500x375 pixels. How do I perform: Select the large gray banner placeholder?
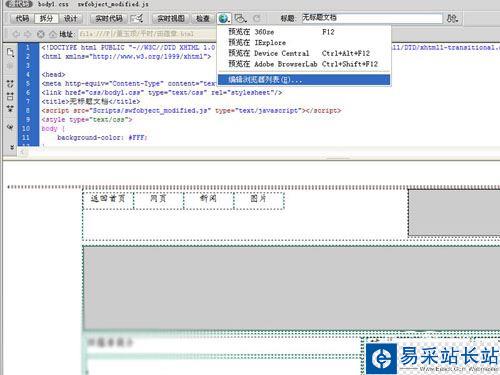291,288
